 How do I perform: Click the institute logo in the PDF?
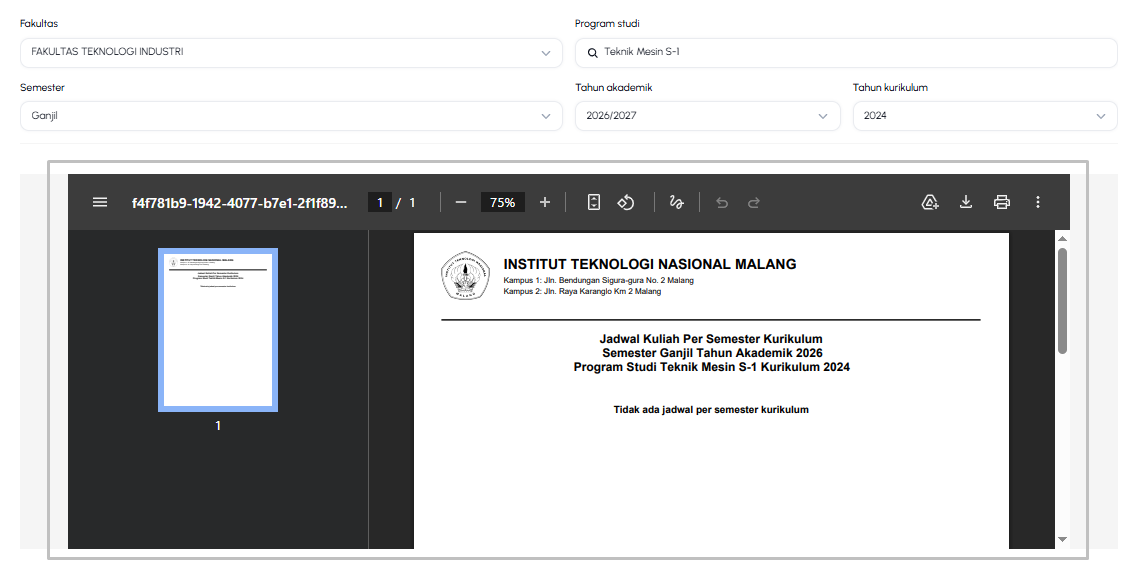point(466,275)
